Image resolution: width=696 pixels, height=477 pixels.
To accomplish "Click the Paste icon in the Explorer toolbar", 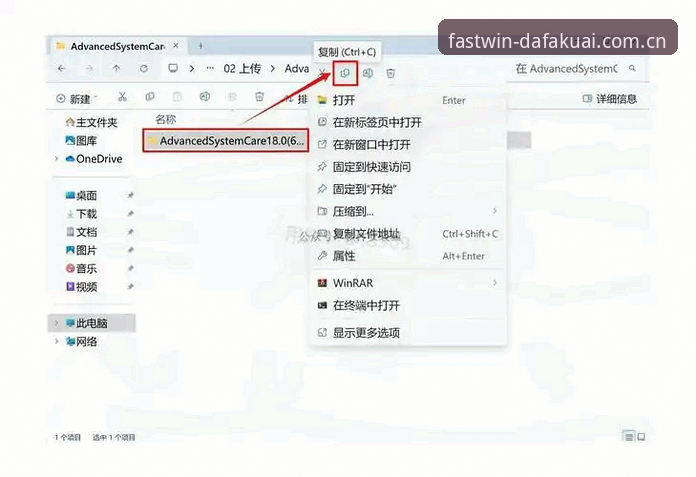I will [177, 97].
